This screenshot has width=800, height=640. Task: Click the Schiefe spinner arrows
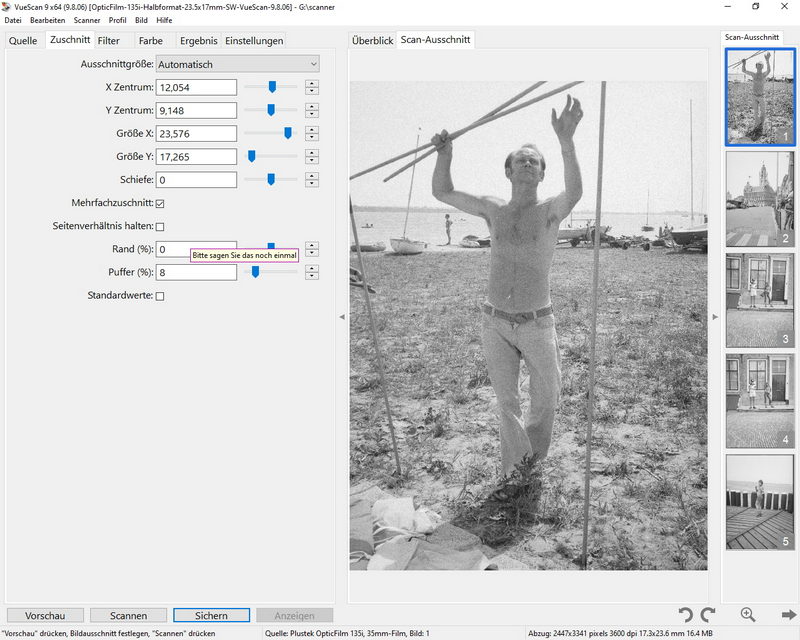312,180
